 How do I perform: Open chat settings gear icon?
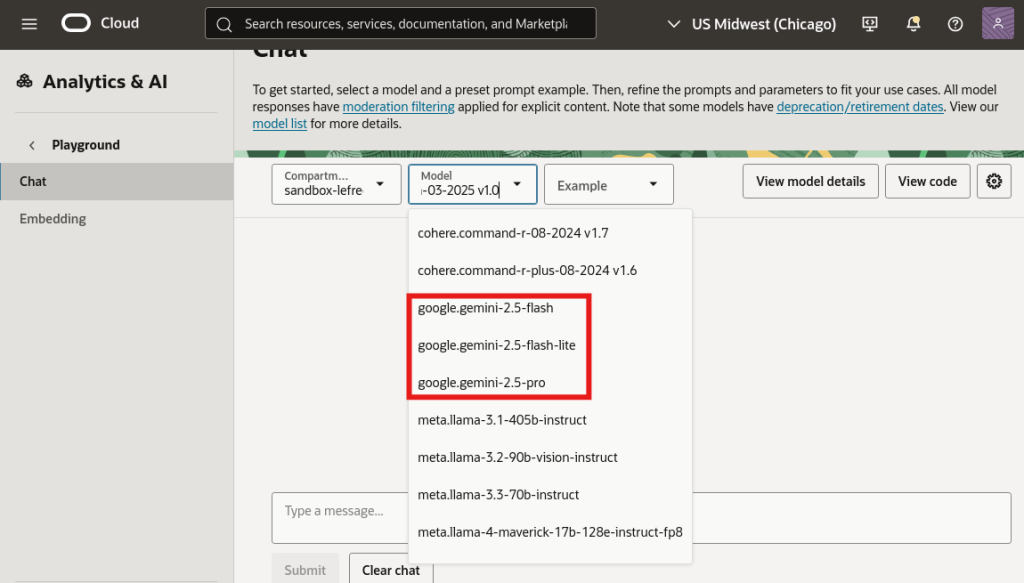tap(994, 181)
